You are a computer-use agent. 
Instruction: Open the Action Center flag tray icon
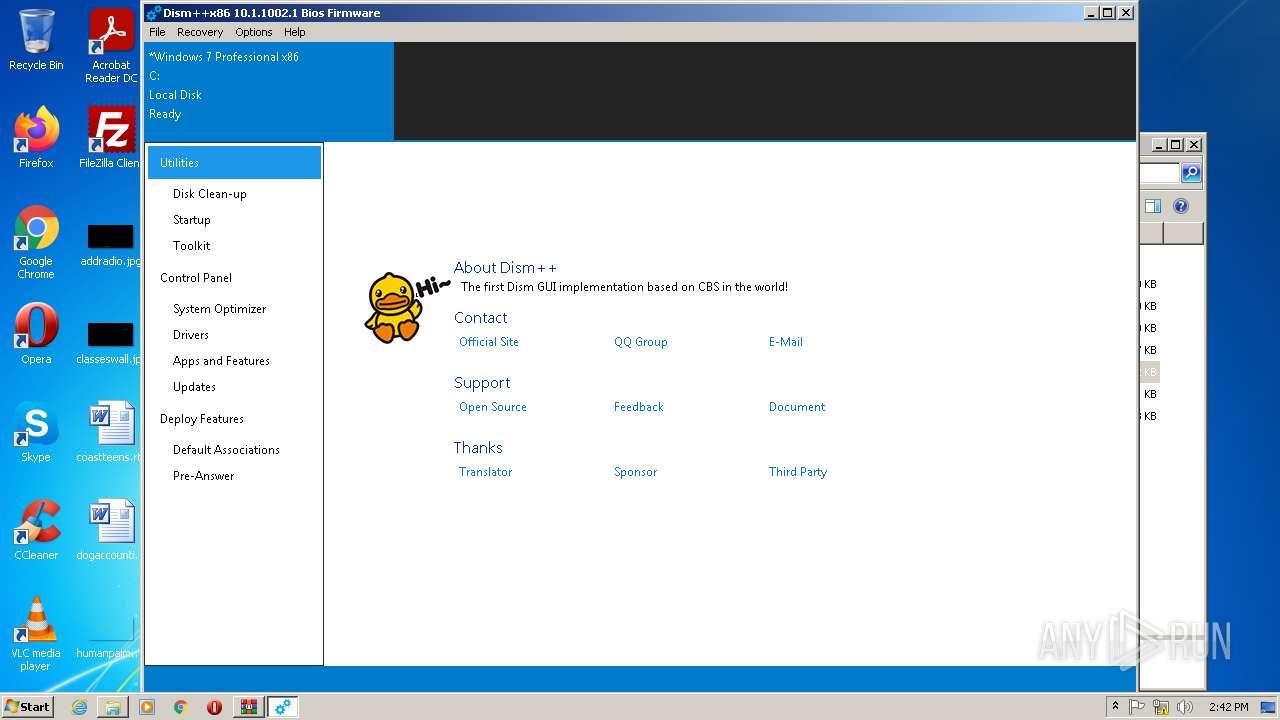(x=1137, y=707)
